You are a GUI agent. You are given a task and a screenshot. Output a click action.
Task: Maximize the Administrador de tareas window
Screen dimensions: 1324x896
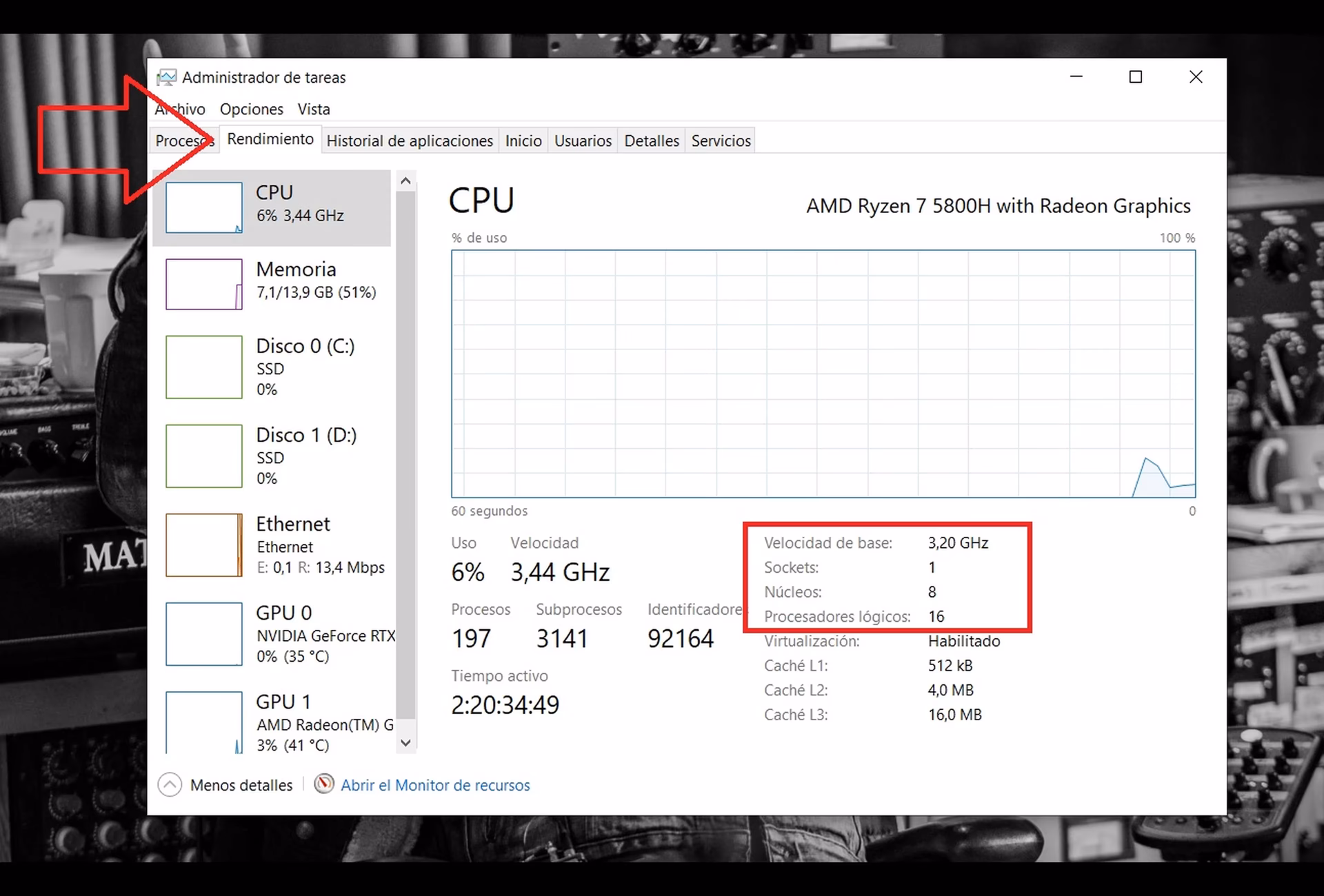coord(1135,77)
